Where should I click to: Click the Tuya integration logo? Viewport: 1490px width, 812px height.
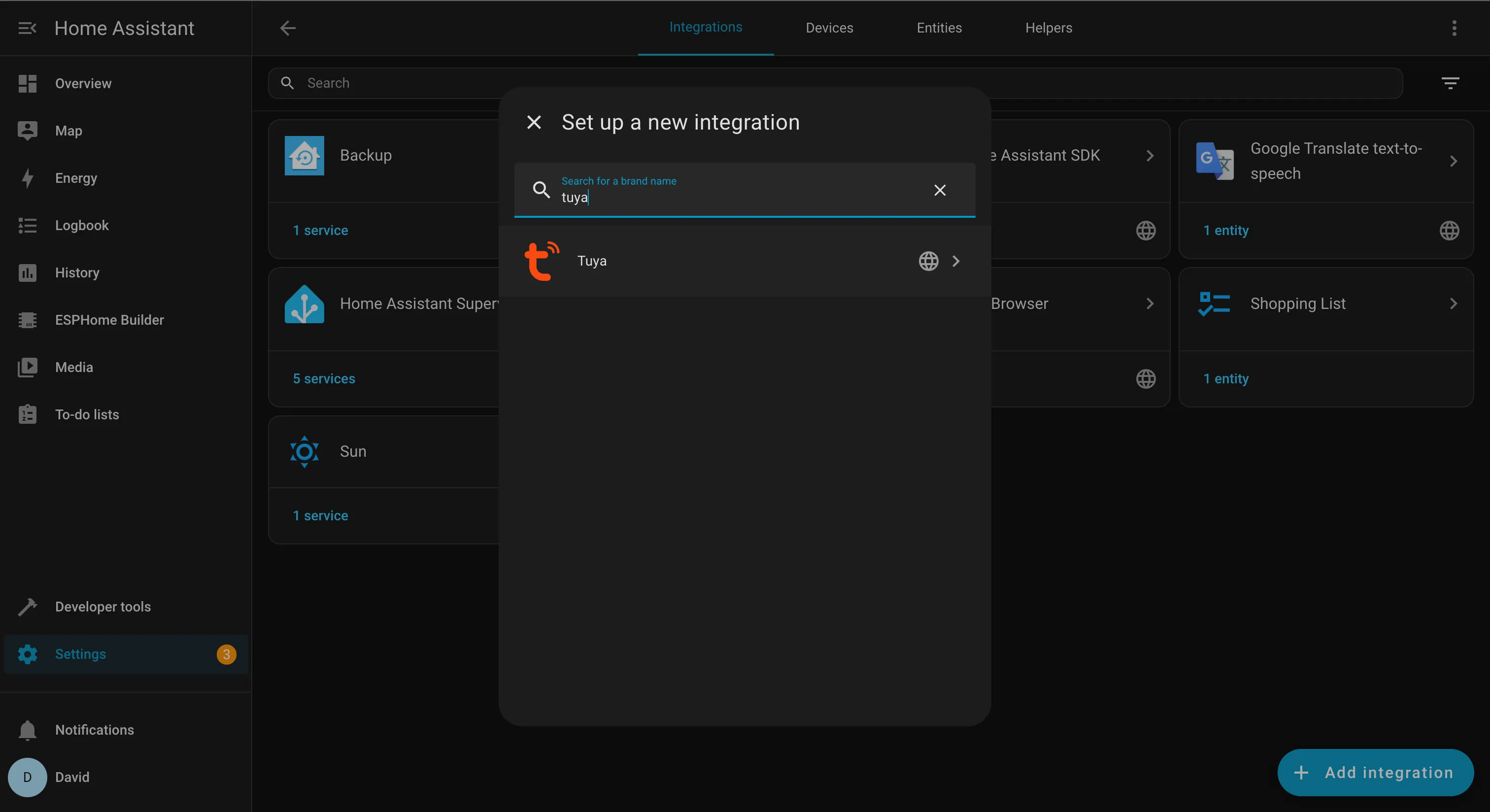pos(542,261)
